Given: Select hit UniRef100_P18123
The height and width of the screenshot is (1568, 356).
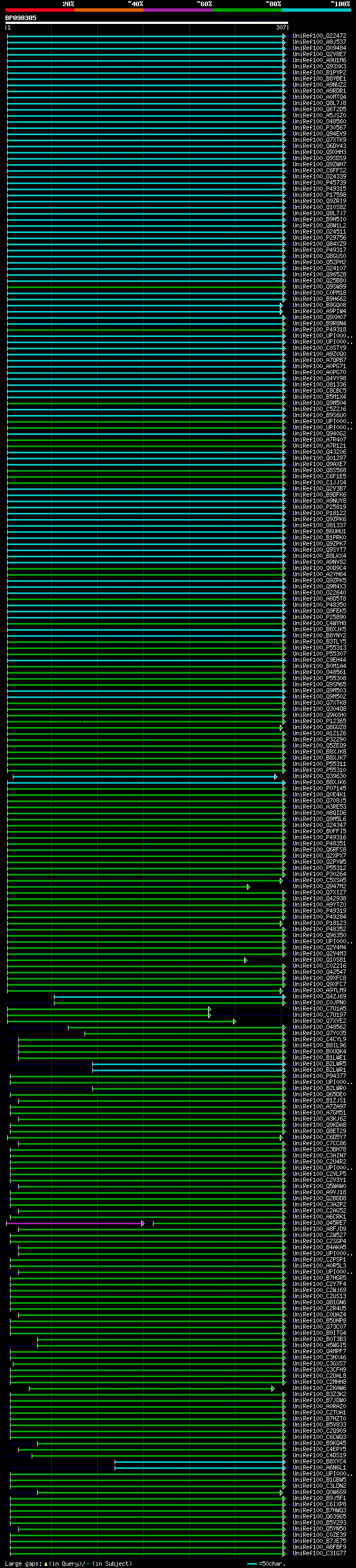Looking at the screenshot, I should click(x=319, y=923).
